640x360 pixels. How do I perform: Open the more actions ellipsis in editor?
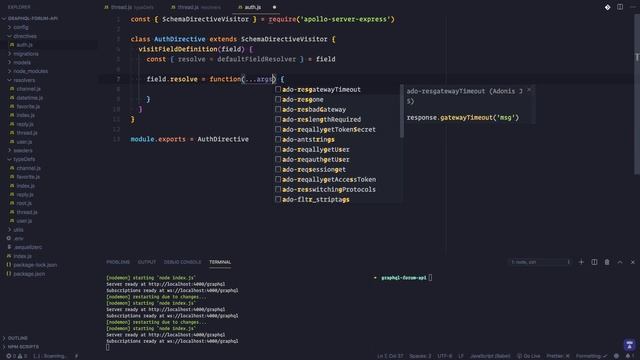[633, 7]
